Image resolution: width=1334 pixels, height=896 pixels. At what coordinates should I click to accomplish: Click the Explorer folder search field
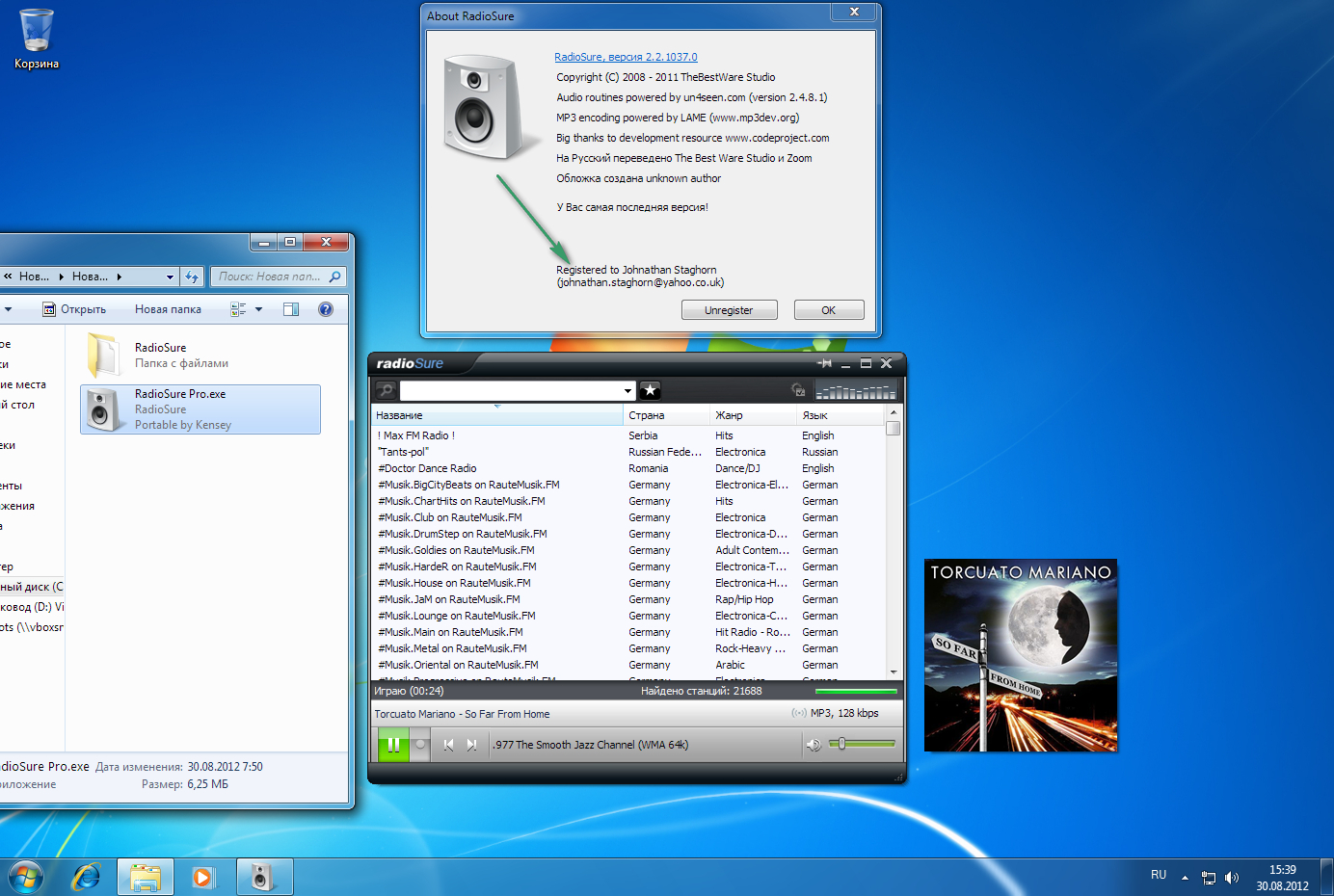point(278,277)
